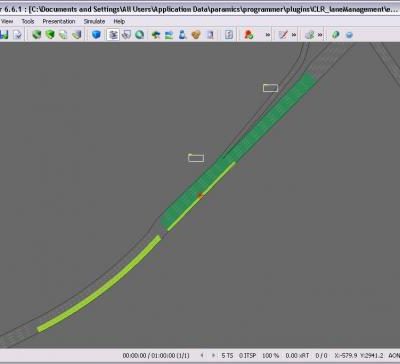Click the blue bottle icon
The width and height of the screenshot is (400, 364).
182,35
